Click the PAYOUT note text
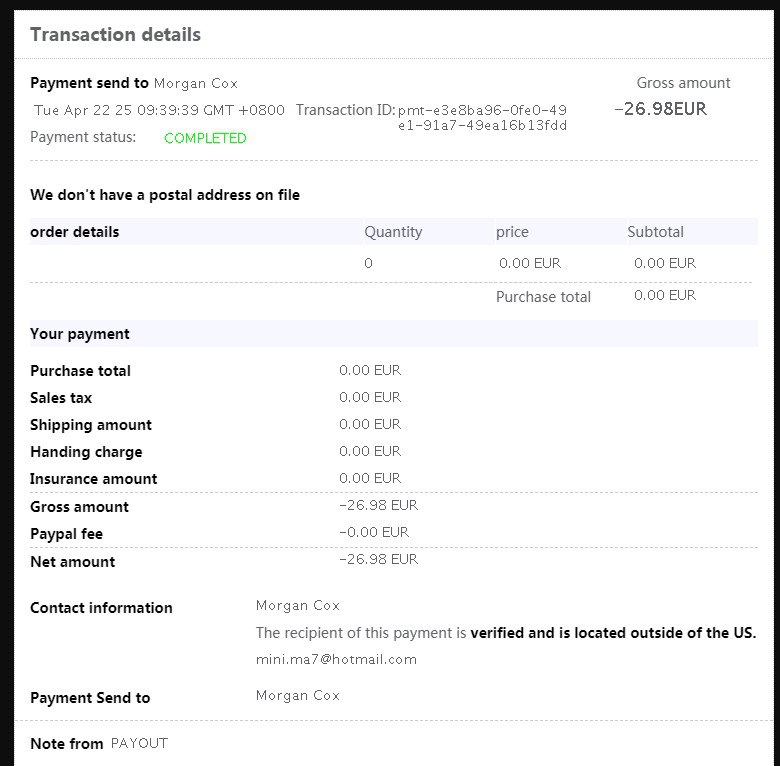The width and height of the screenshot is (780, 766). pos(139,743)
